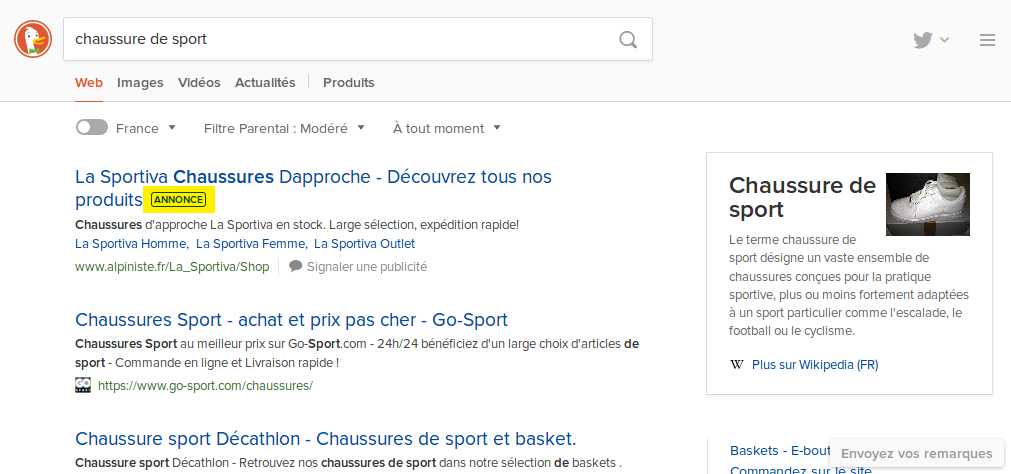
Task: Open the Actualités tab
Action: [x=265, y=83]
